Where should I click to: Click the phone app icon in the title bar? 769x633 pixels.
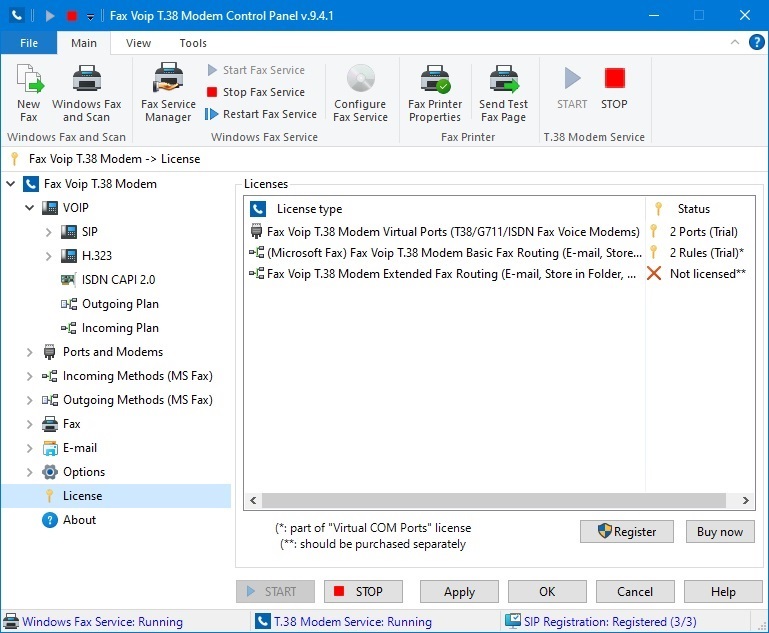[x=17, y=16]
